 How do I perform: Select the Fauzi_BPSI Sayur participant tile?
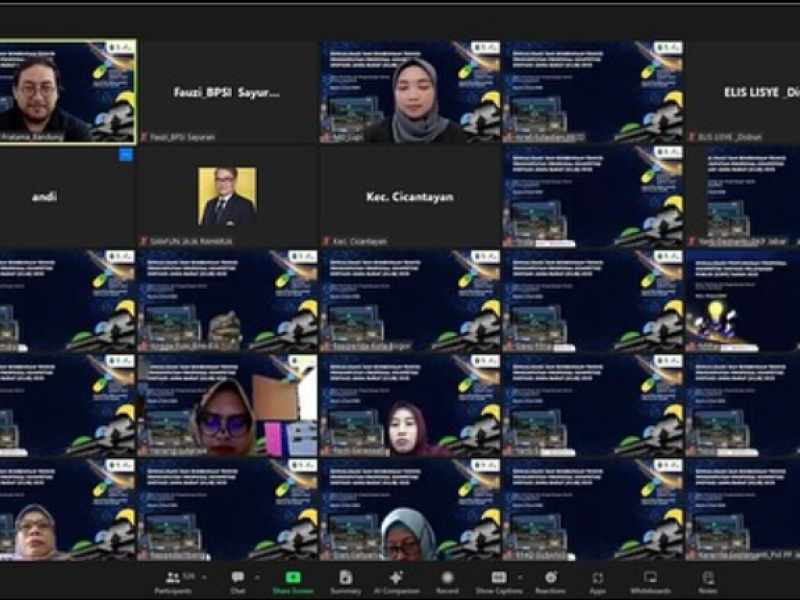point(227,92)
